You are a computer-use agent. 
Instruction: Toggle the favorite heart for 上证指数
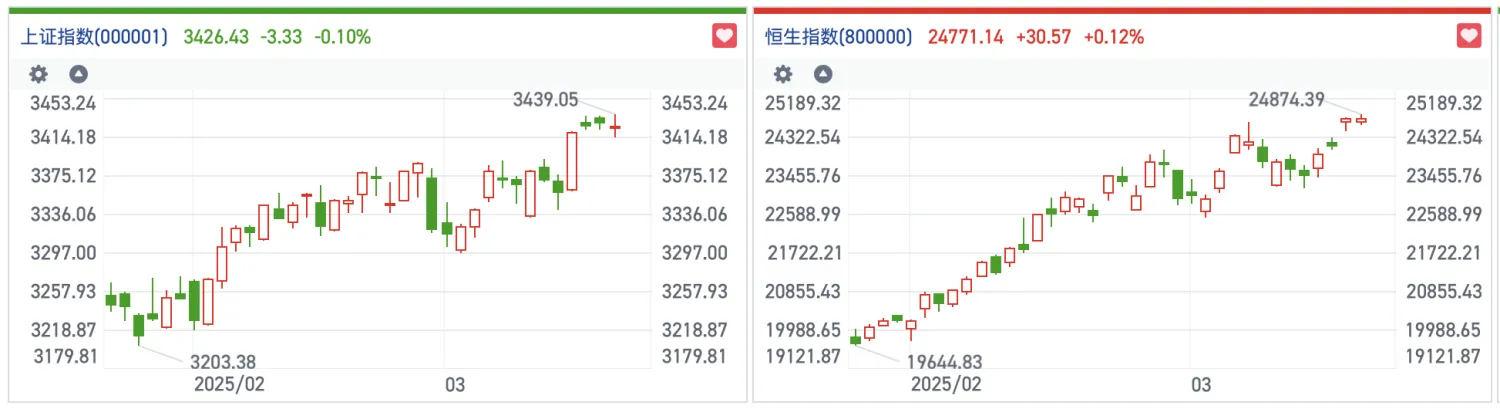[724, 37]
